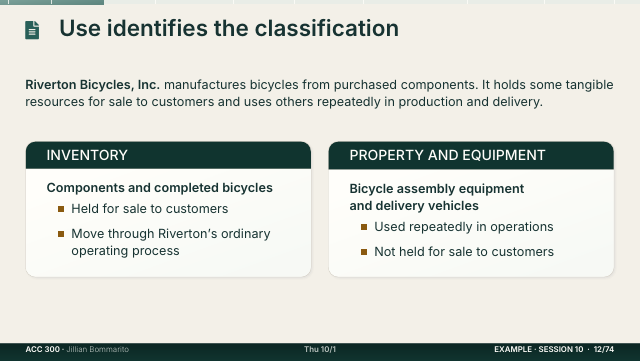
Task: Click the heading line 'Bicycle assembly equipment'
Action: (437, 189)
